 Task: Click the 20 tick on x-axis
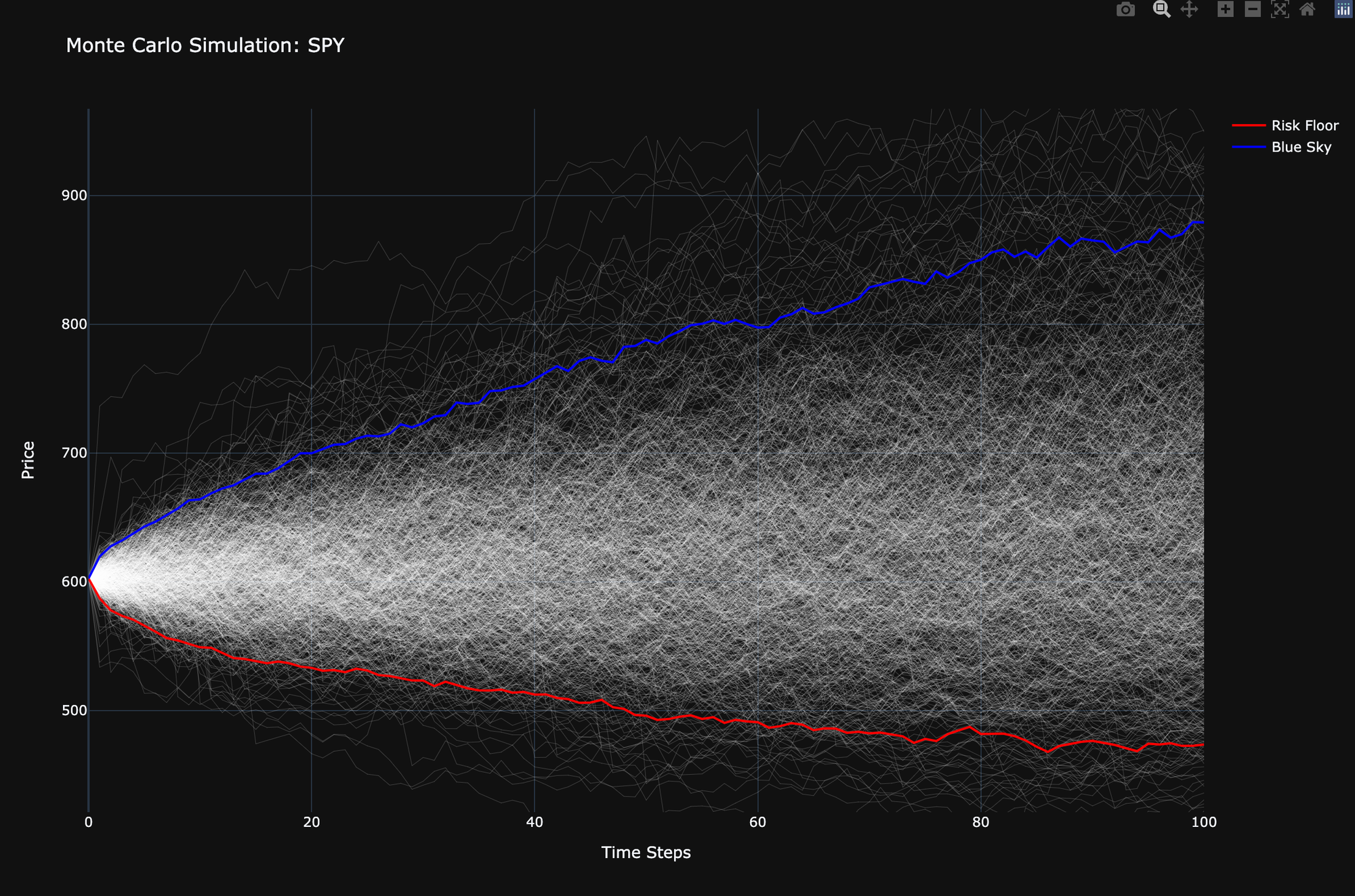[312, 823]
